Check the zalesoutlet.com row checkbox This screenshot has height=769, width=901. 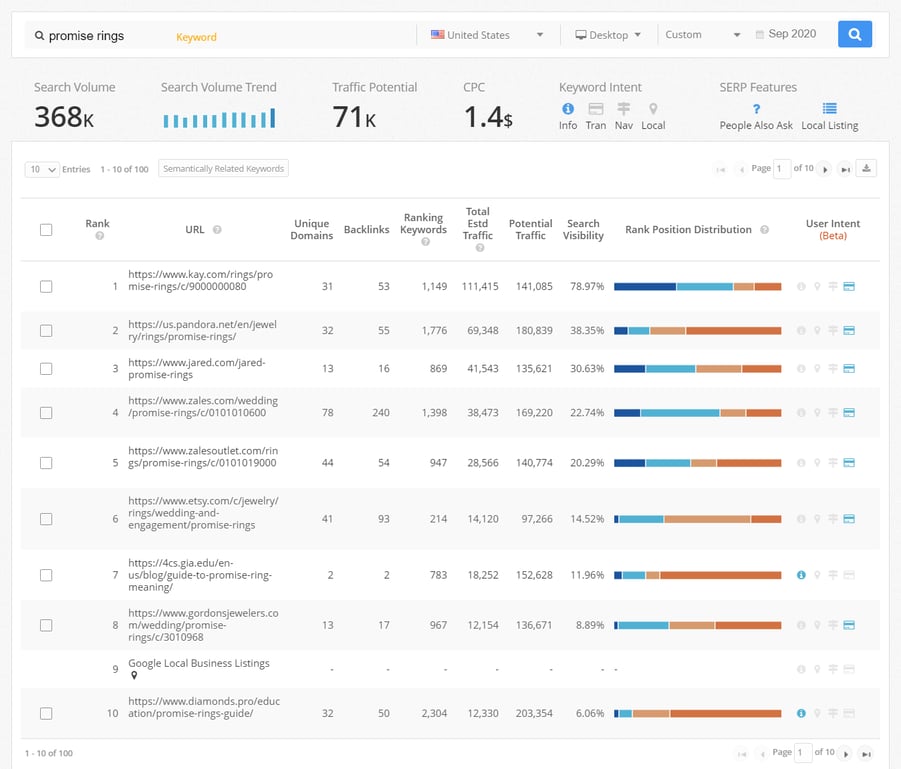coord(46,463)
